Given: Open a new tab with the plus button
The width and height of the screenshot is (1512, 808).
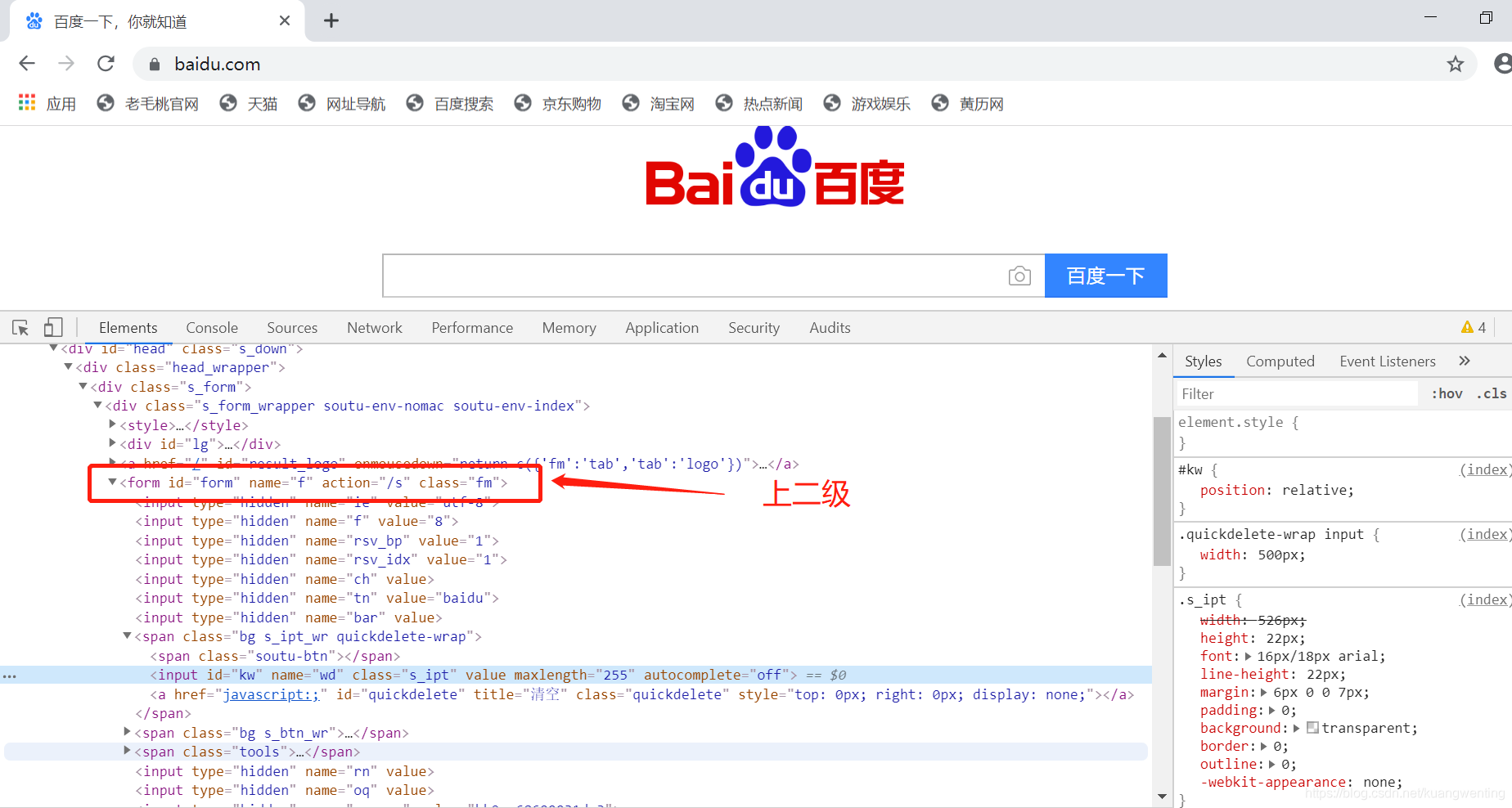Looking at the screenshot, I should click(331, 20).
